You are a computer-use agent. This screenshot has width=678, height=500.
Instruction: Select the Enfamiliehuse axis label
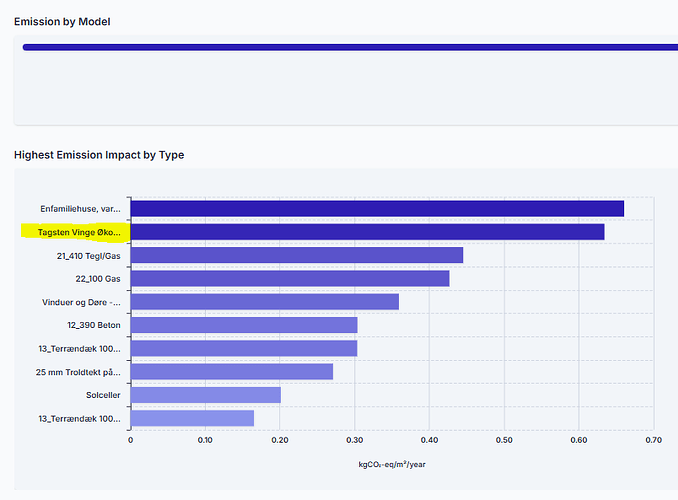80,208
